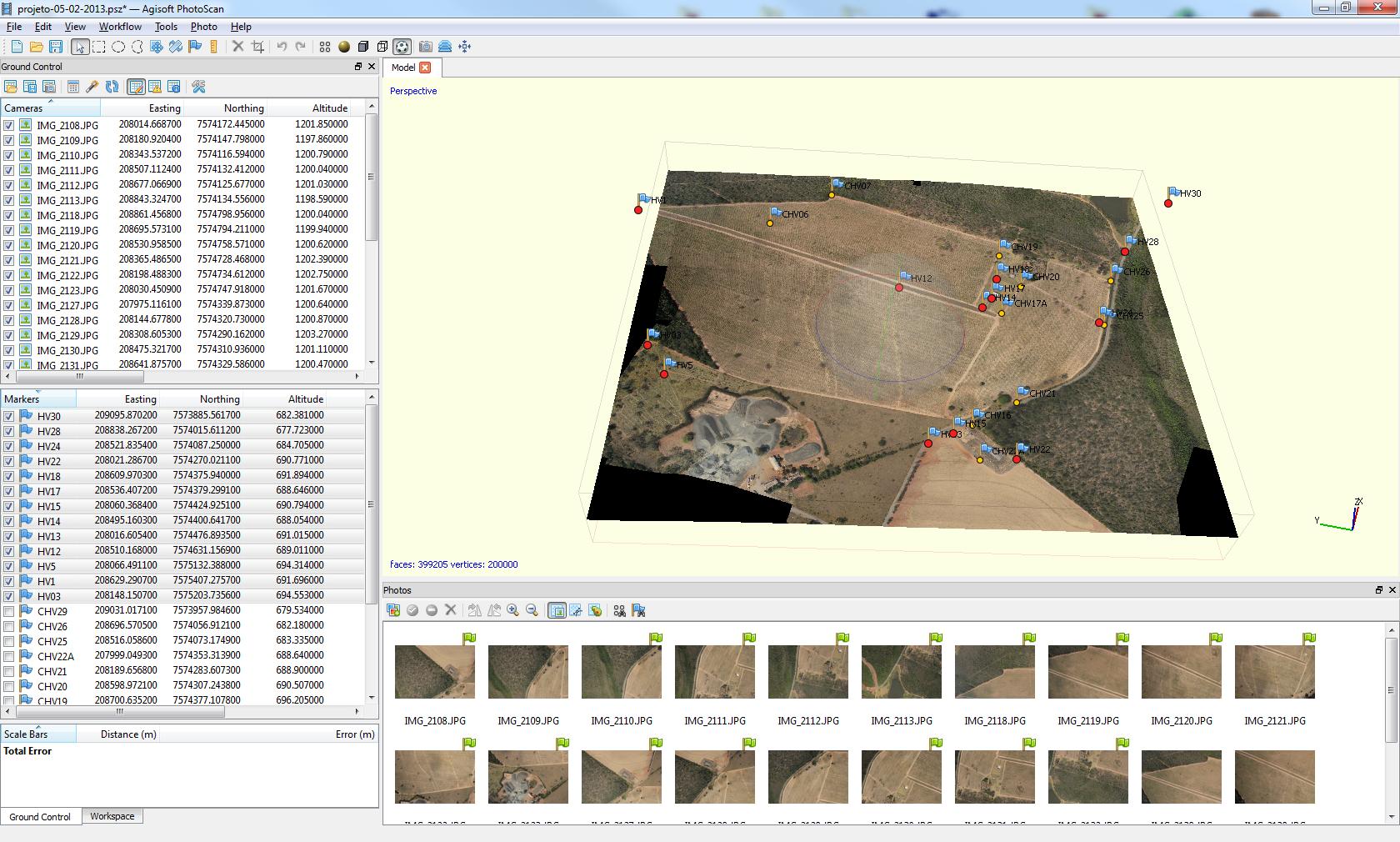The image size is (1400, 842).
Task: Click the Optimize magic wand icon
Action: [92, 87]
